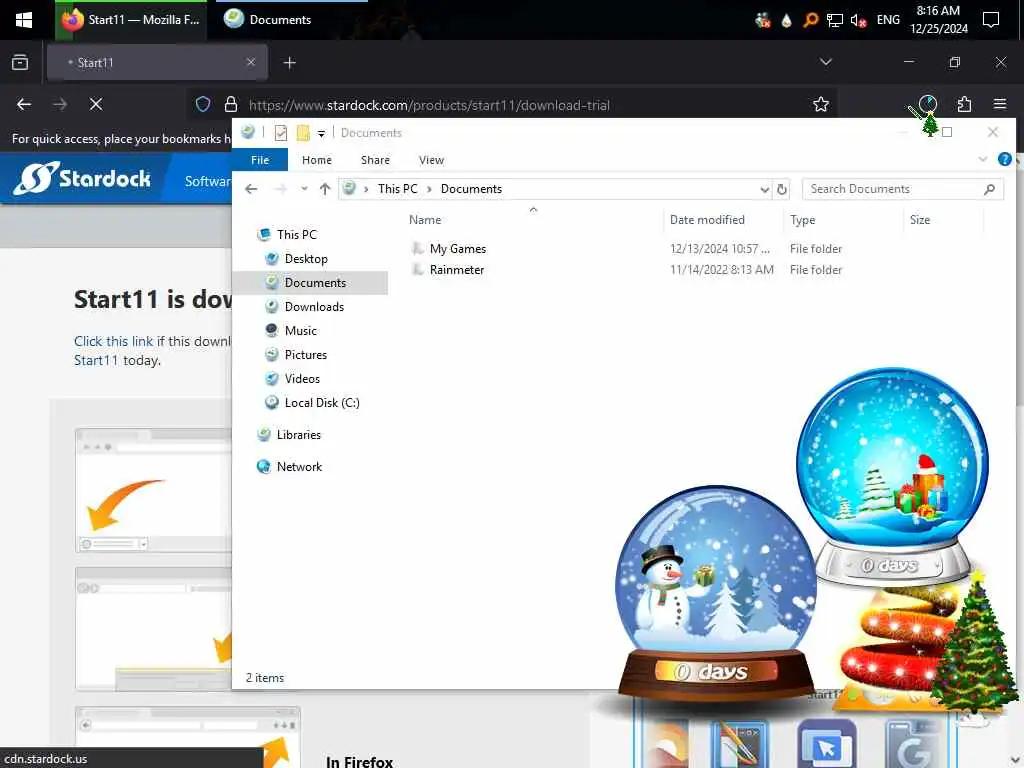Open the clock showing 8:16 AM

(938, 20)
